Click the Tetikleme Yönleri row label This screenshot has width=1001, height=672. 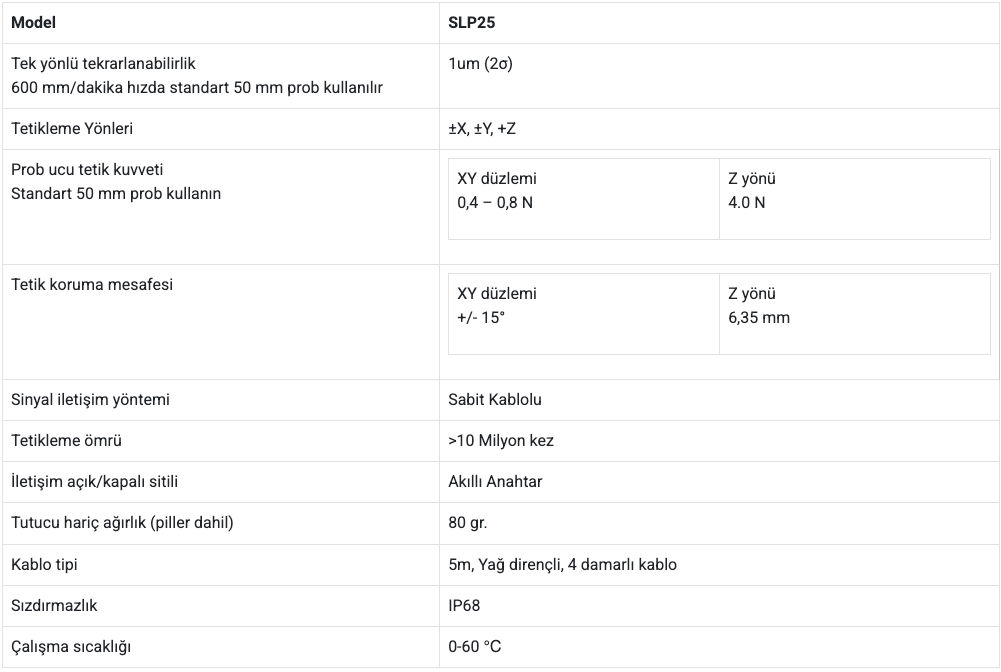coord(72,129)
